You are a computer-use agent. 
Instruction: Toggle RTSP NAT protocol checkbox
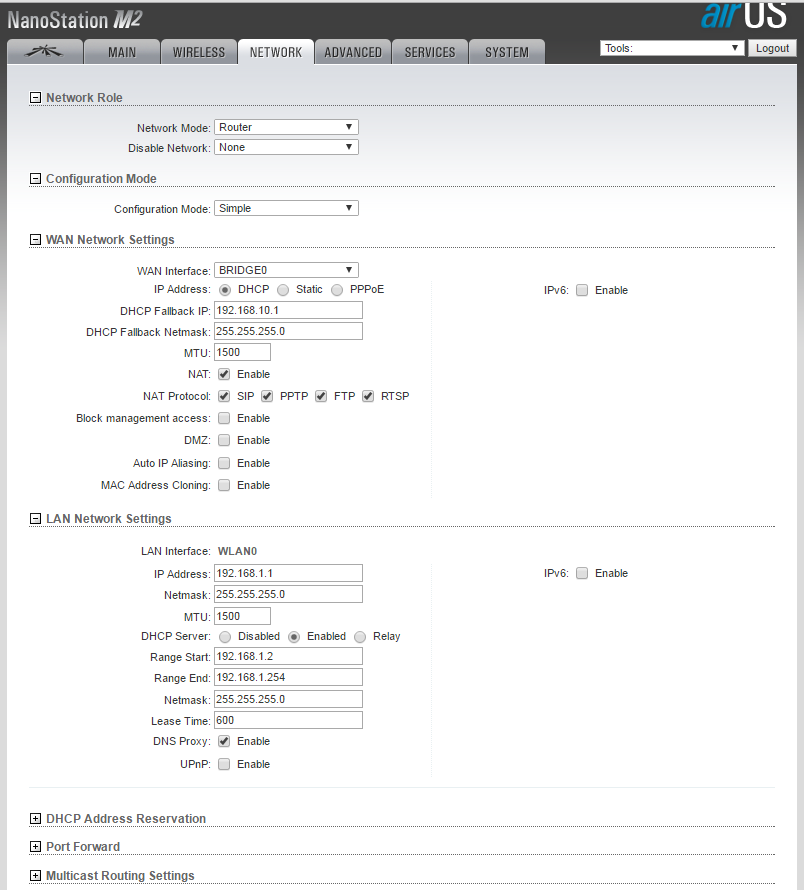(x=368, y=396)
